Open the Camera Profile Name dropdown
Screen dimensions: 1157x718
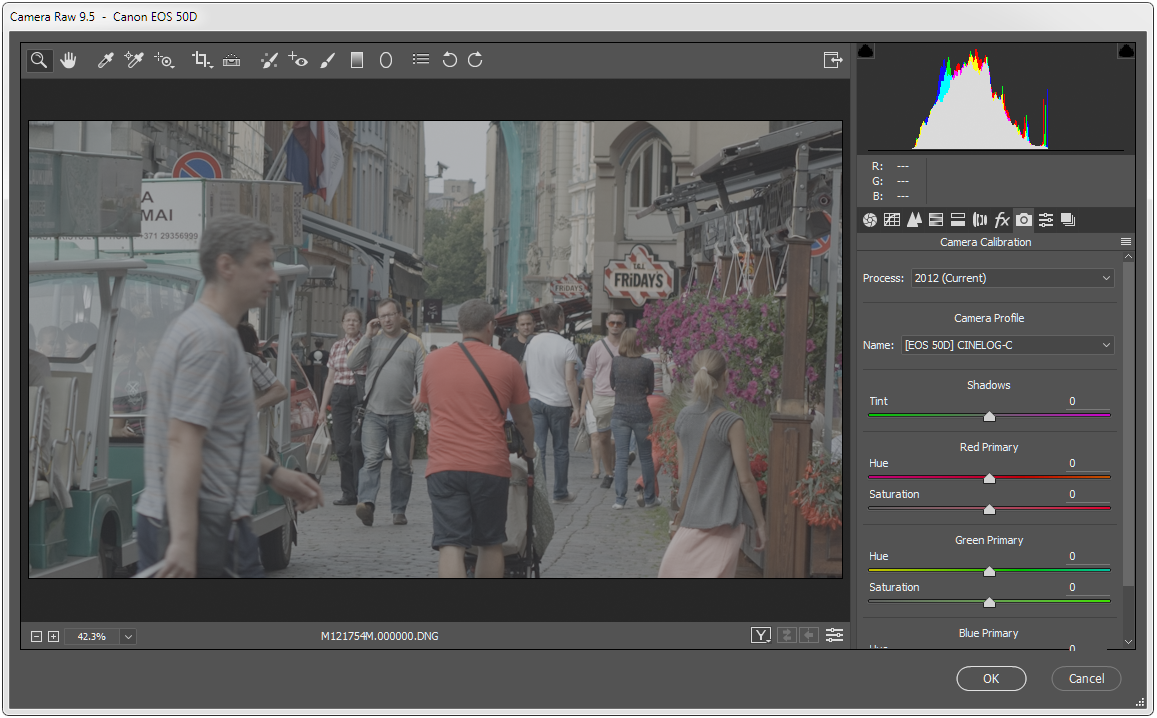click(x=1007, y=345)
